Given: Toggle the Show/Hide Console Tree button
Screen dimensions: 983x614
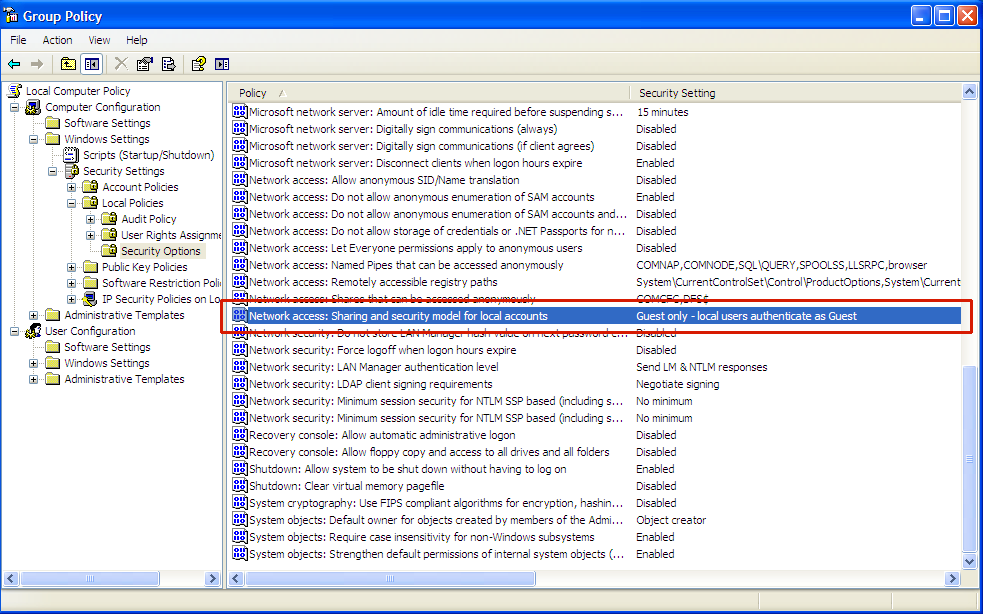Looking at the screenshot, I should pos(92,64).
